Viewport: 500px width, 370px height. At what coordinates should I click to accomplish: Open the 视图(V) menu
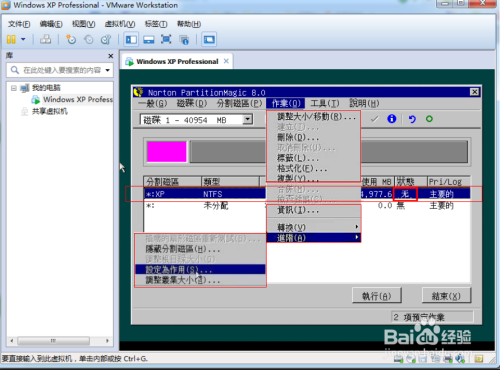84,24
